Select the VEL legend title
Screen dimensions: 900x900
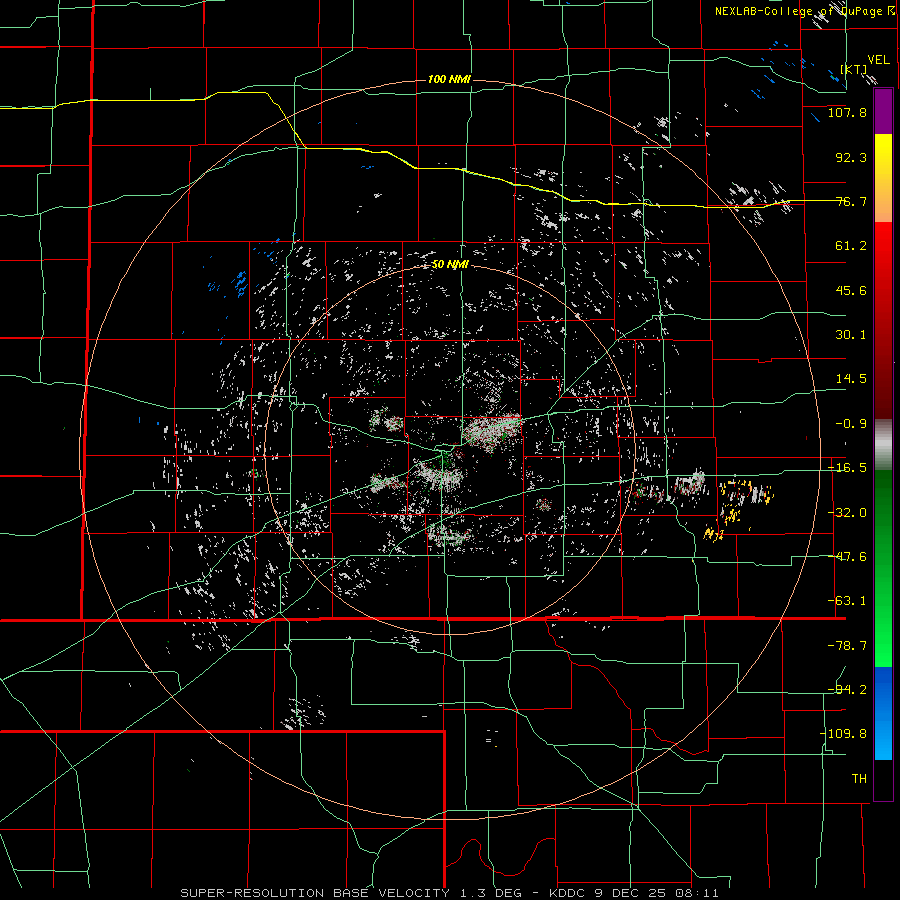click(x=878, y=60)
